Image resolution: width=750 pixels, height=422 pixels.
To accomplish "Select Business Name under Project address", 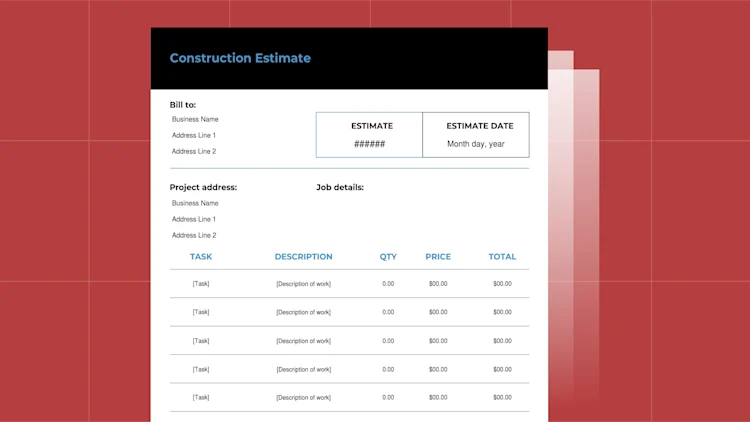I will [x=195, y=203].
